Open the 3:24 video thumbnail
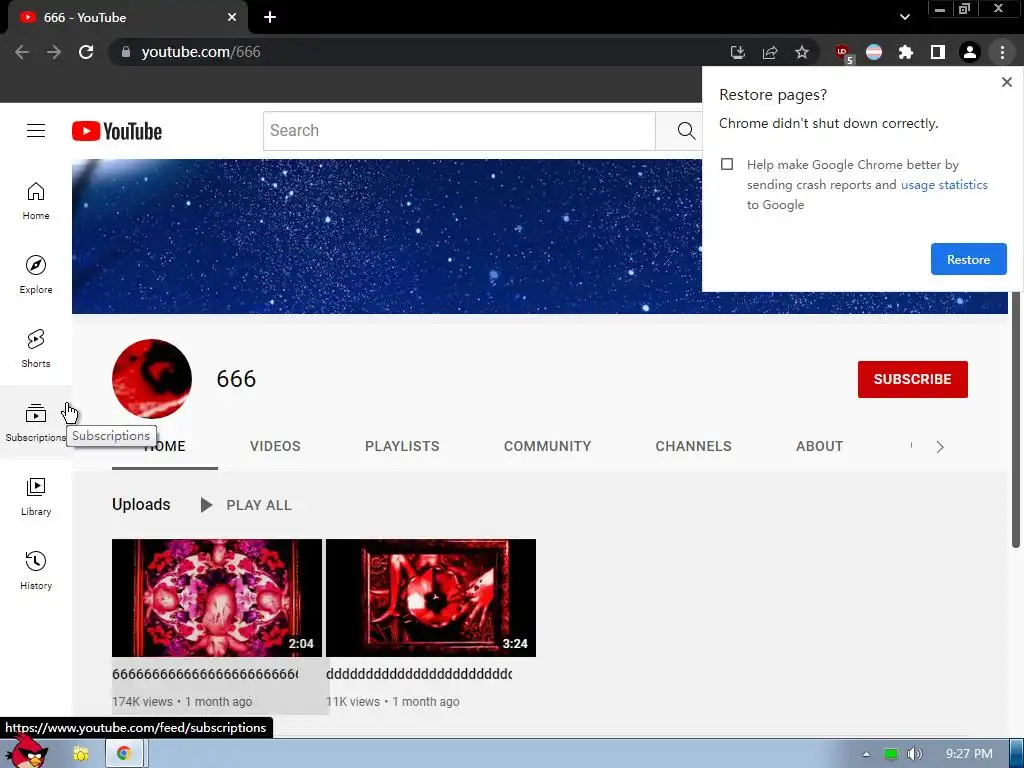The height and width of the screenshot is (768, 1024). (431, 598)
